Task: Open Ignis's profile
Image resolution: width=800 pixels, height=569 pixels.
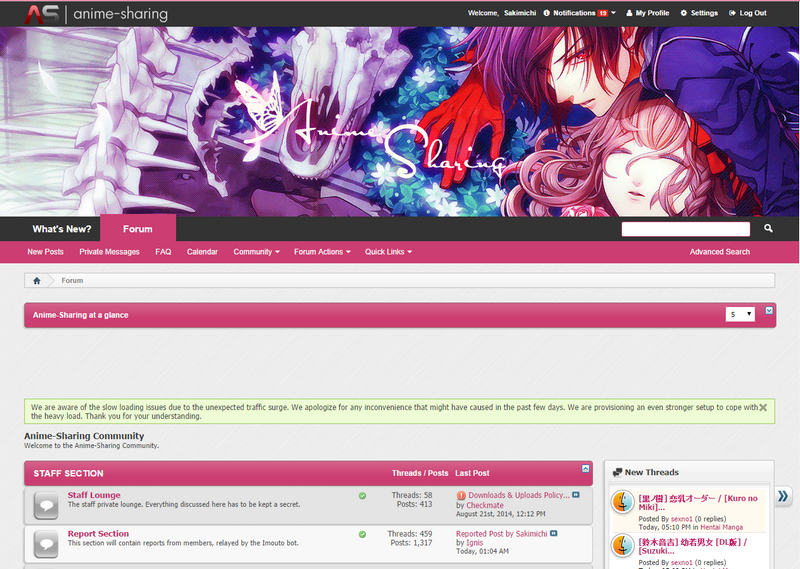Action: pos(474,543)
